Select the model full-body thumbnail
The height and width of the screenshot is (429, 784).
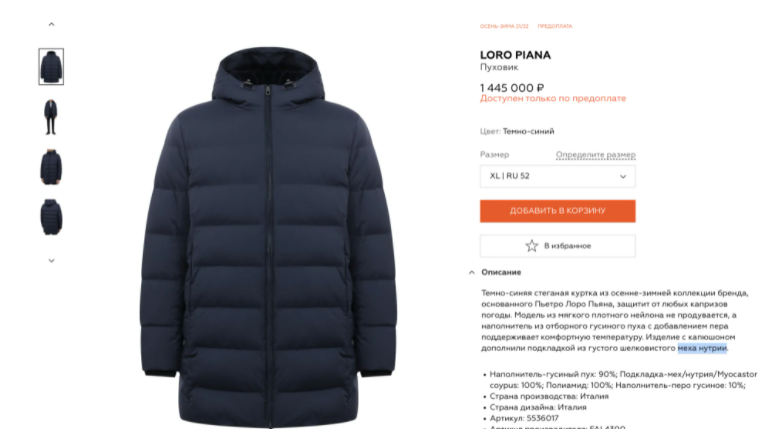pos(50,117)
